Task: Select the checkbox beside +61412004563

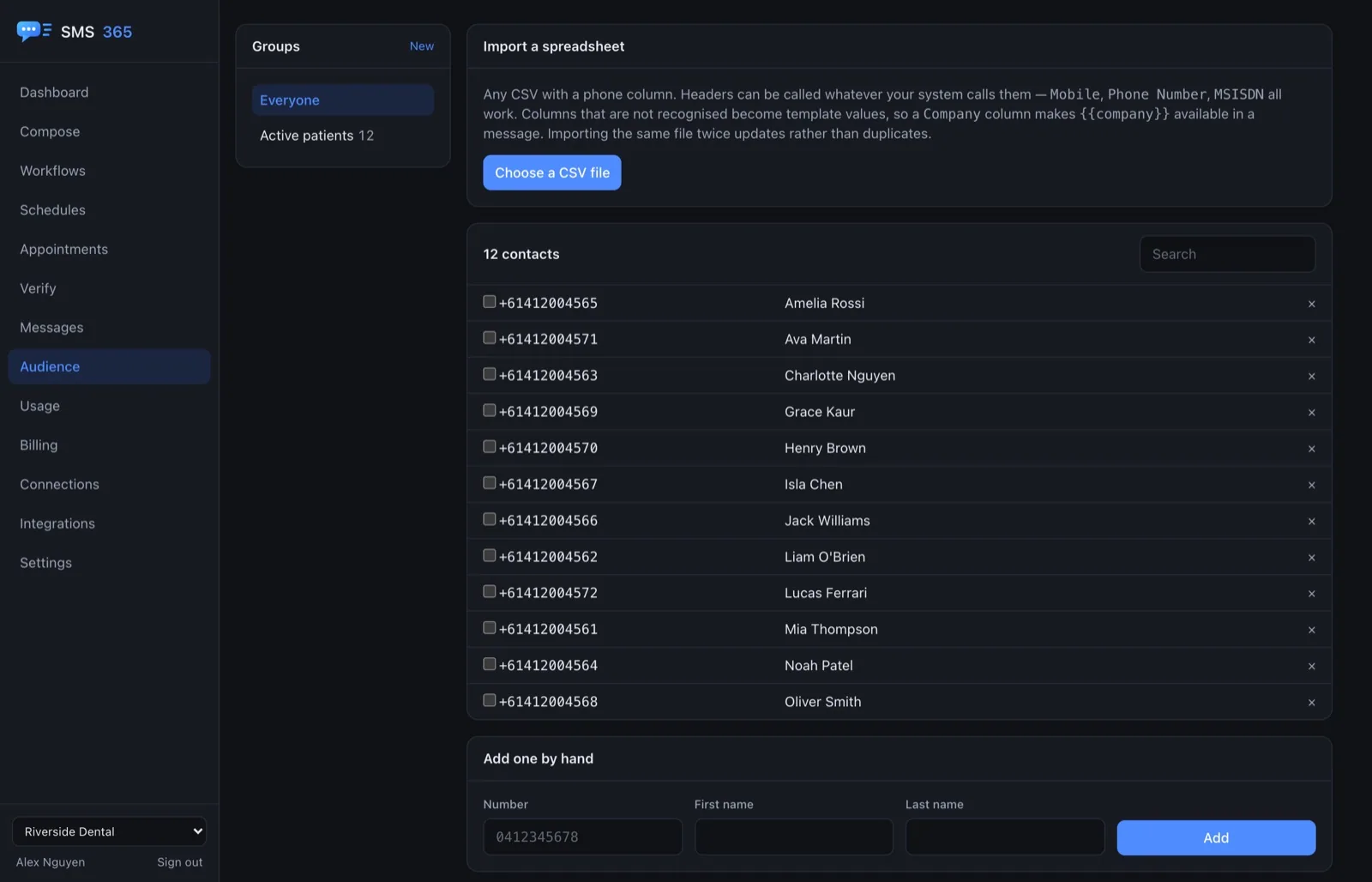Action: (x=490, y=374)
